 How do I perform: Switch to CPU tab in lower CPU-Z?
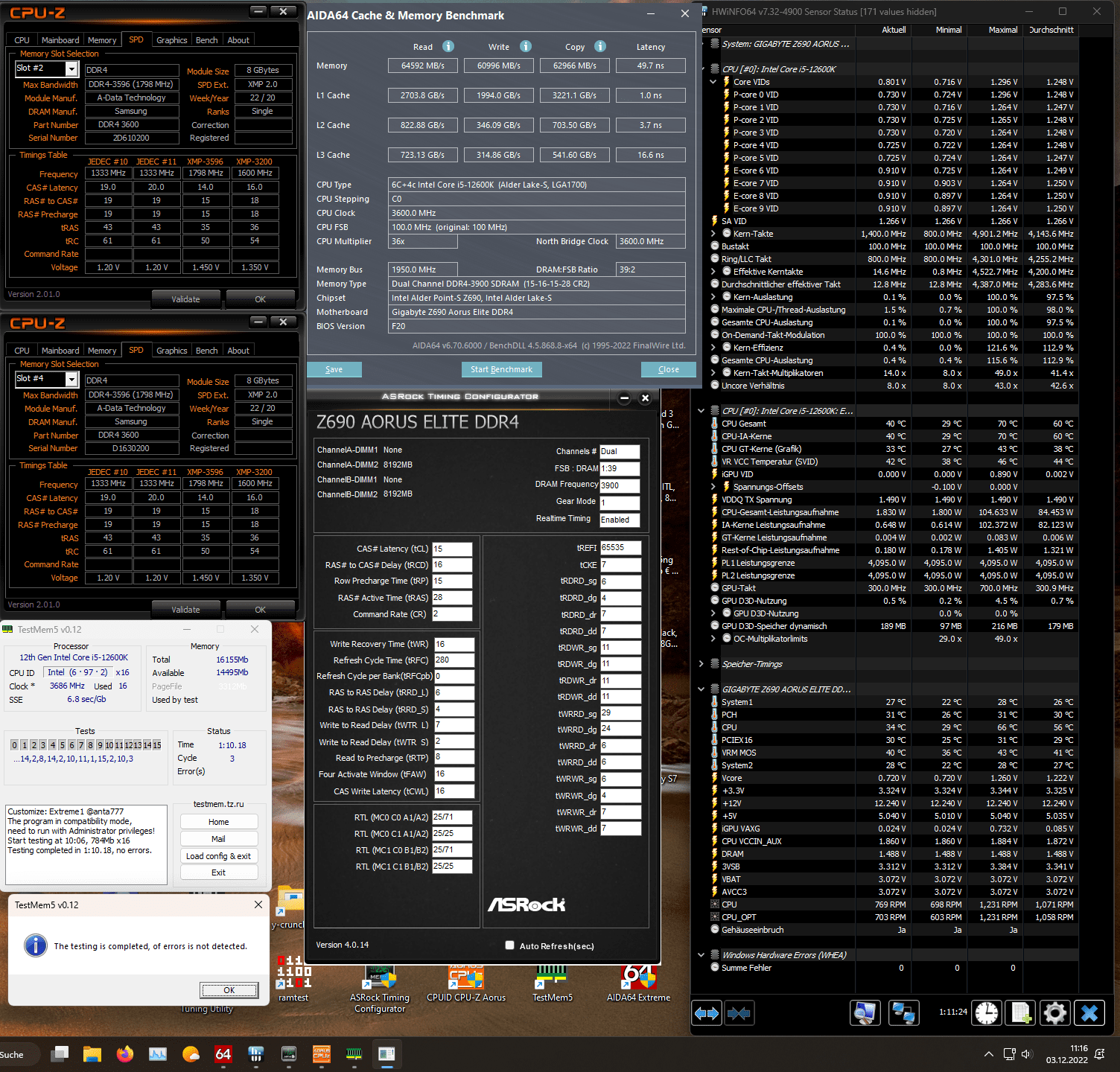click(x=22, y=351)
